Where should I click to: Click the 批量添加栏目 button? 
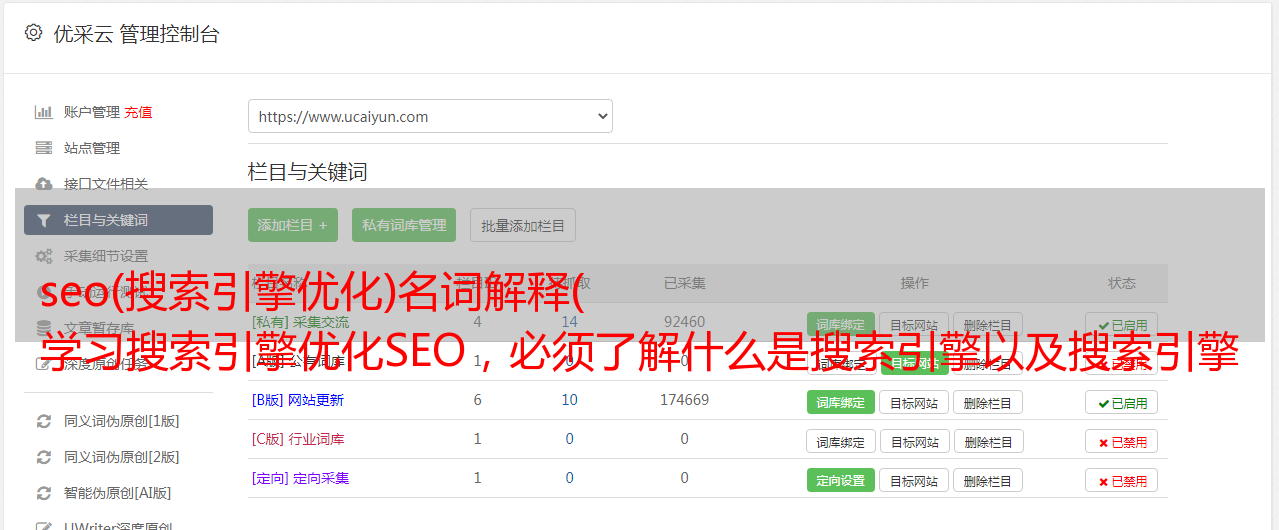pos(523,225)
